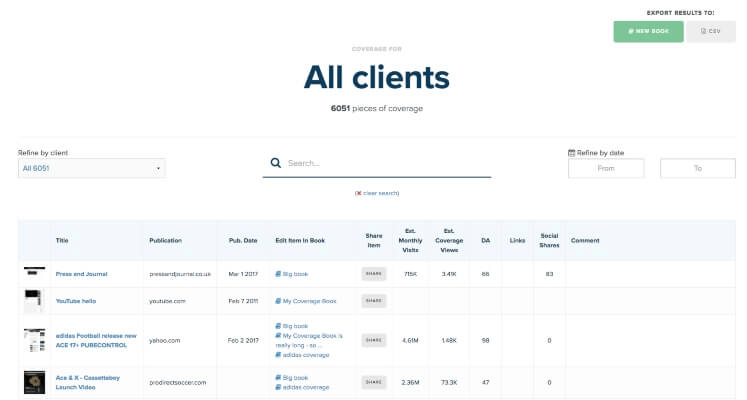747x400 pixels.
Task: Click the search magnifier icon
Action: [275, 163]
